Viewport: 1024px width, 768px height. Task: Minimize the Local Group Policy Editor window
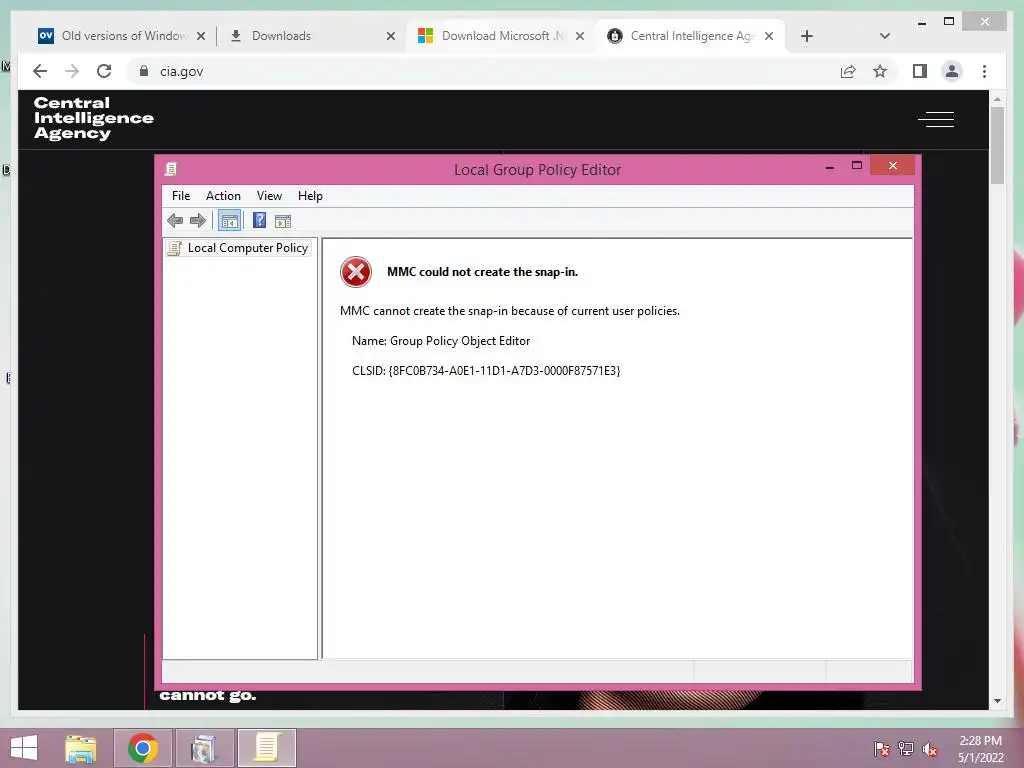pos(829,167)
